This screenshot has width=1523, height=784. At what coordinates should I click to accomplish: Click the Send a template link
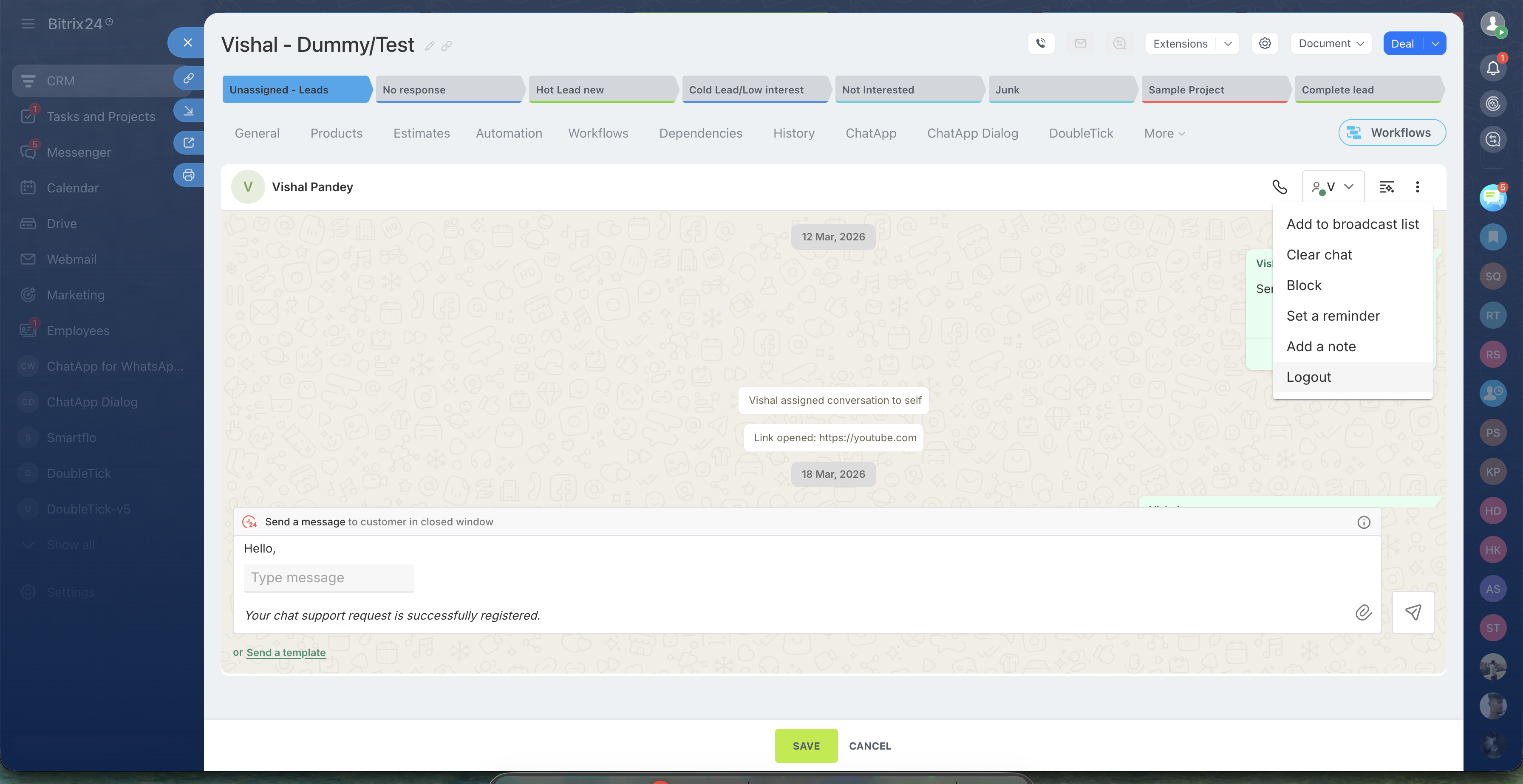click(286, 652)
